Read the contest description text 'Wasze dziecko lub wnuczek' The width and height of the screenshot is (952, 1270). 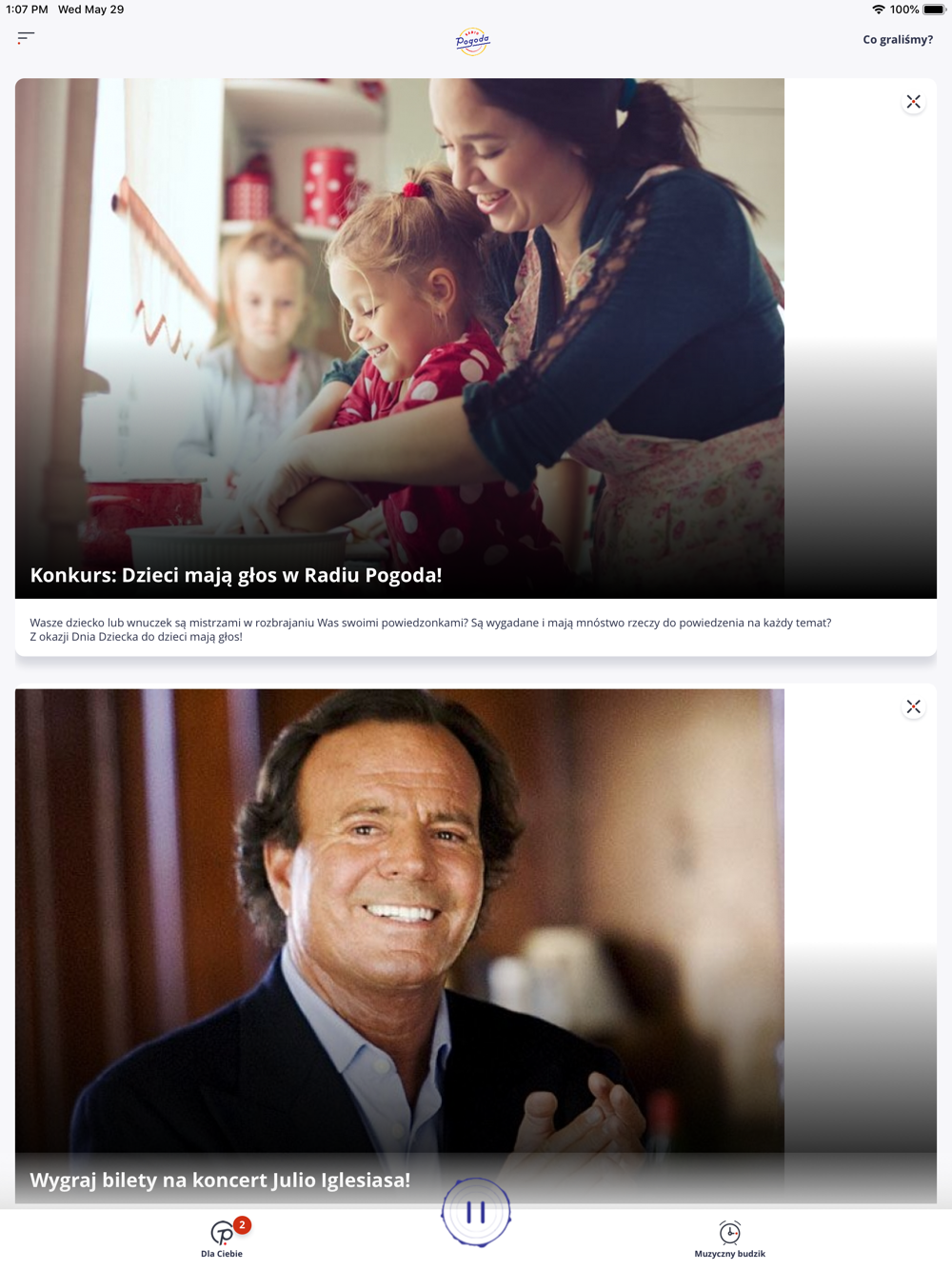(x=430, y=629)
